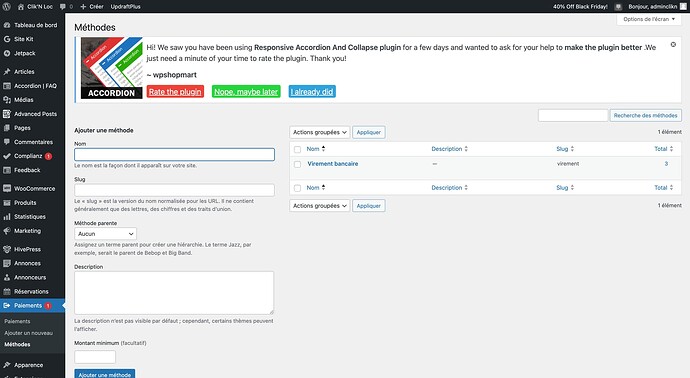
Task: Click the Ajouter une méthode submit button
Action: click(x=105, y=374)
